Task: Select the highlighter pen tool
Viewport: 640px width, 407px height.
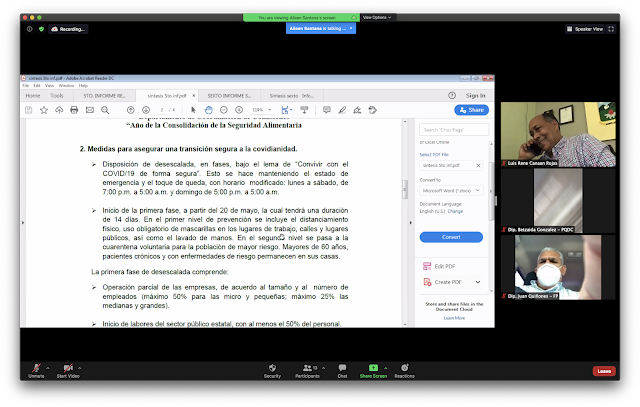Action: [342, 110]
